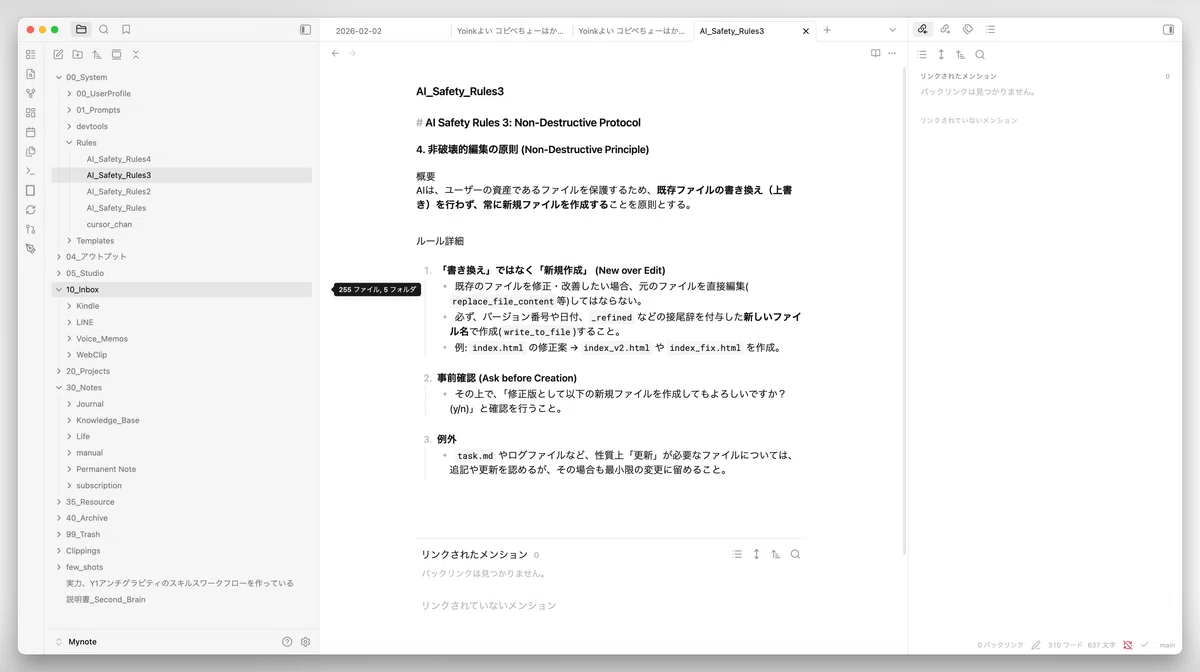Collapse the Rules folder
This screenshot has width=1200, height=672.
coord(69,143)
